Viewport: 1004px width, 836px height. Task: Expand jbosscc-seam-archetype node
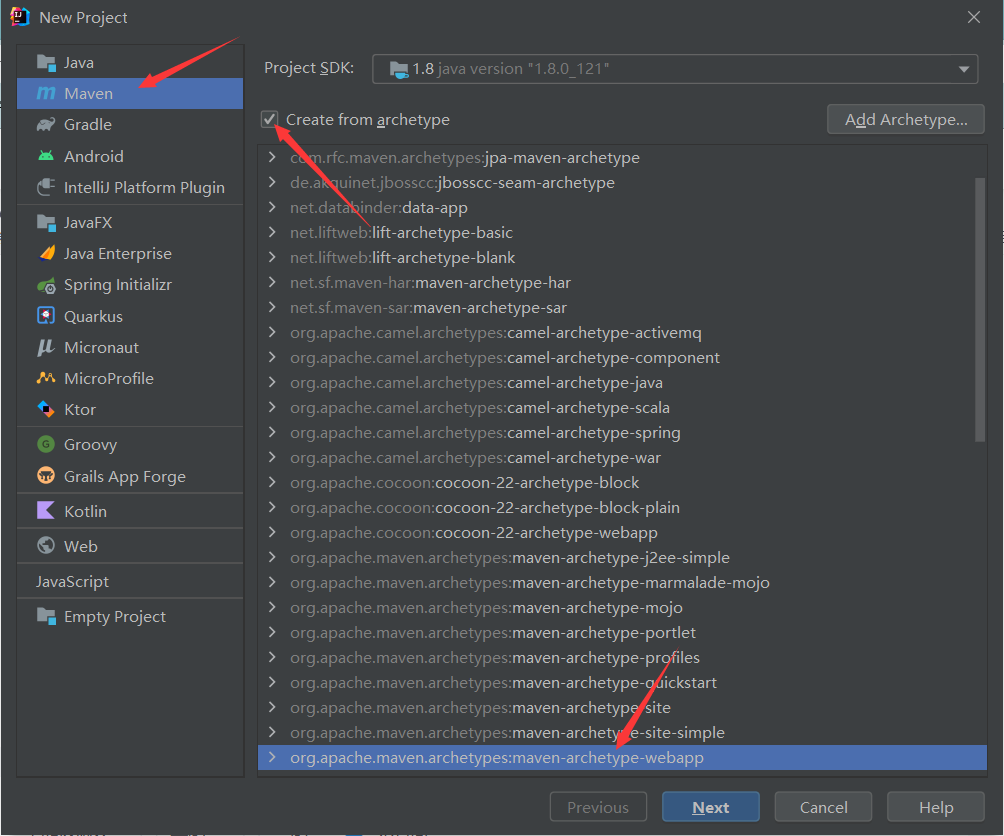(x=272, y=182)
